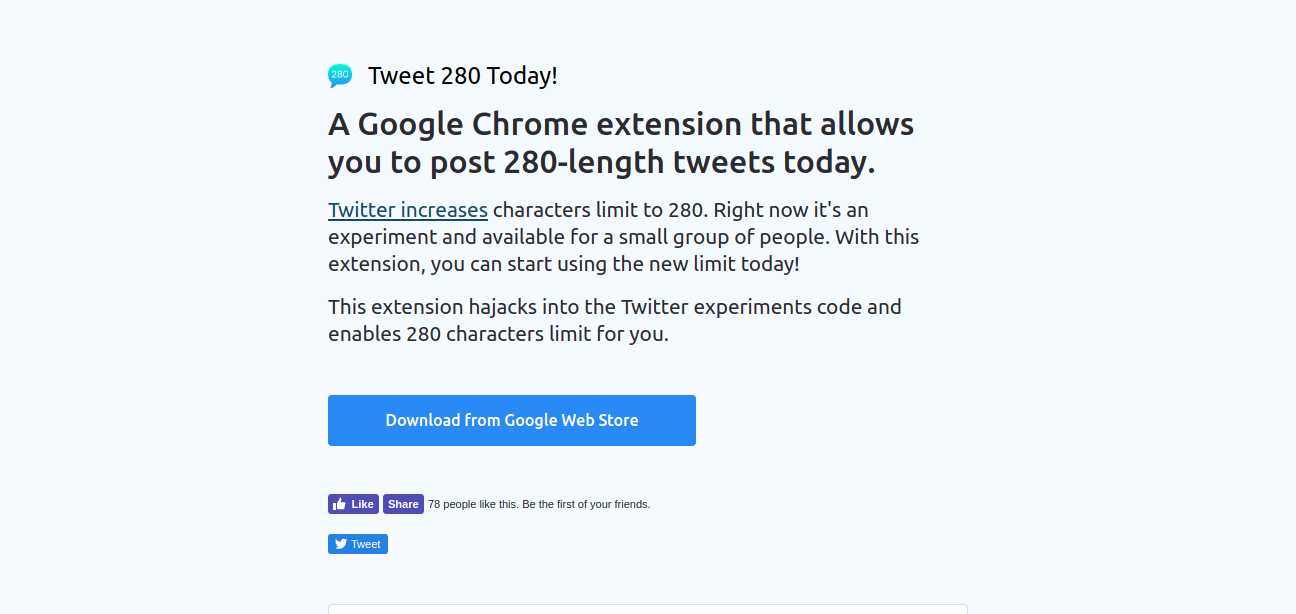The width and height of the screenshot is (1296, 614).
Task: Click the thumbs-up icon on the Like button
Action: click(339, 504)
